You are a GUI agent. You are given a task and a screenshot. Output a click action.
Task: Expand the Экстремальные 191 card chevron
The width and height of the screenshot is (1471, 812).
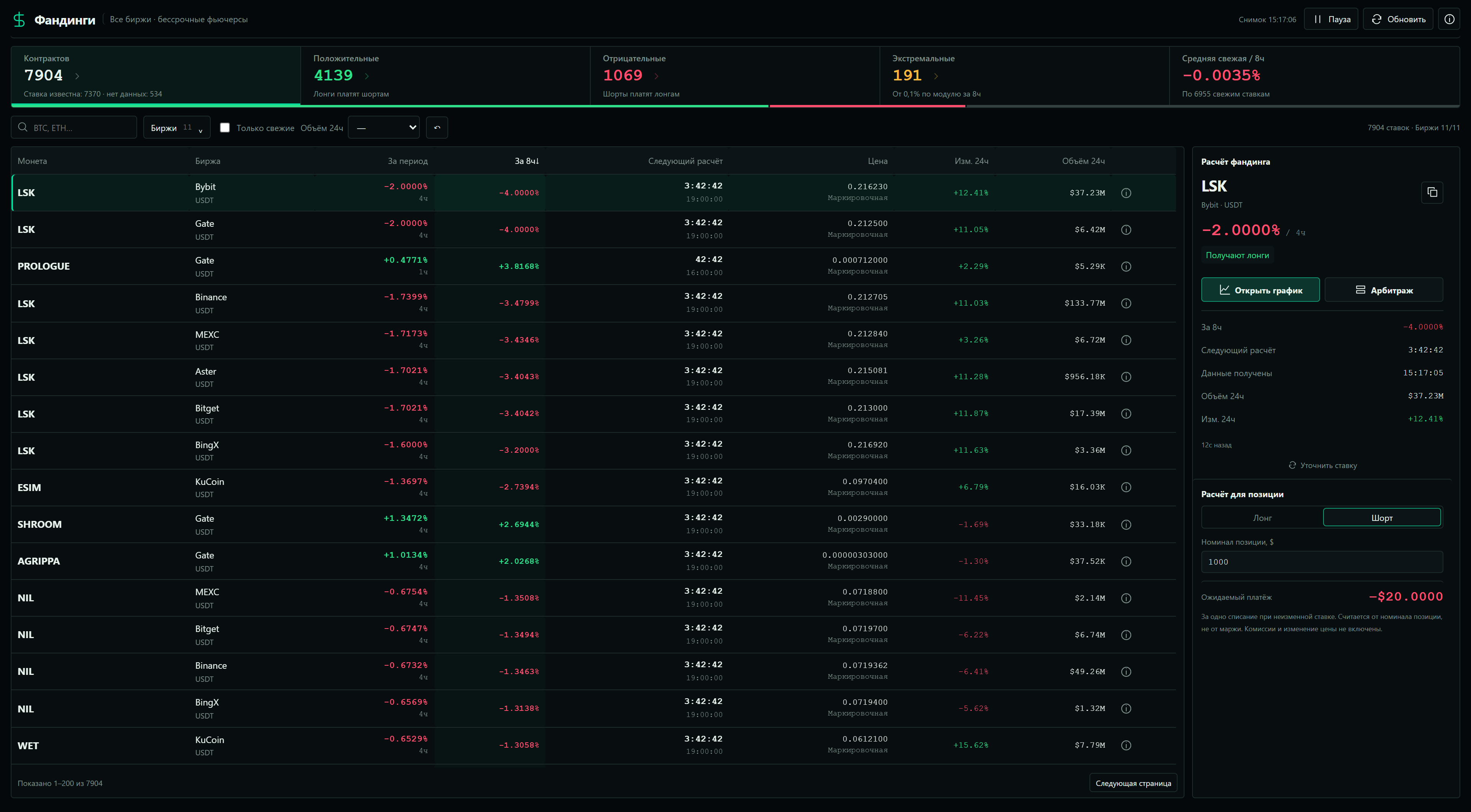[x=935, y=76]
